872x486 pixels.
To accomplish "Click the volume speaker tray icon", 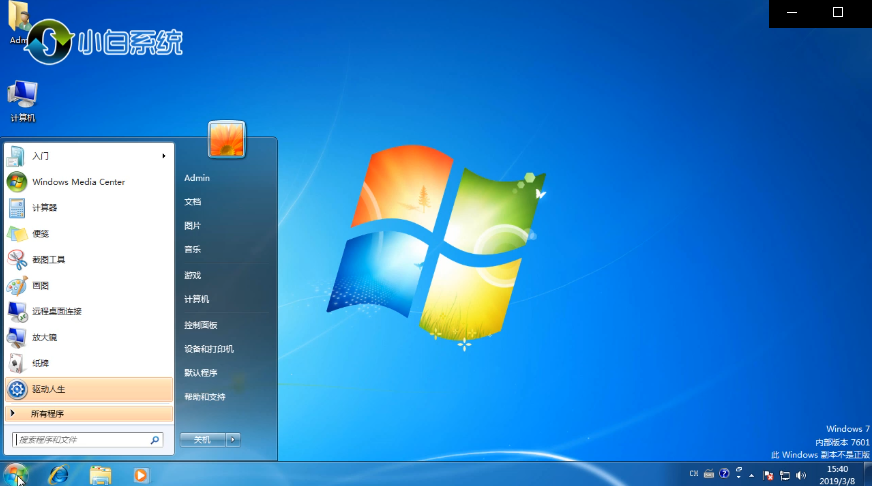I will 801,474.
